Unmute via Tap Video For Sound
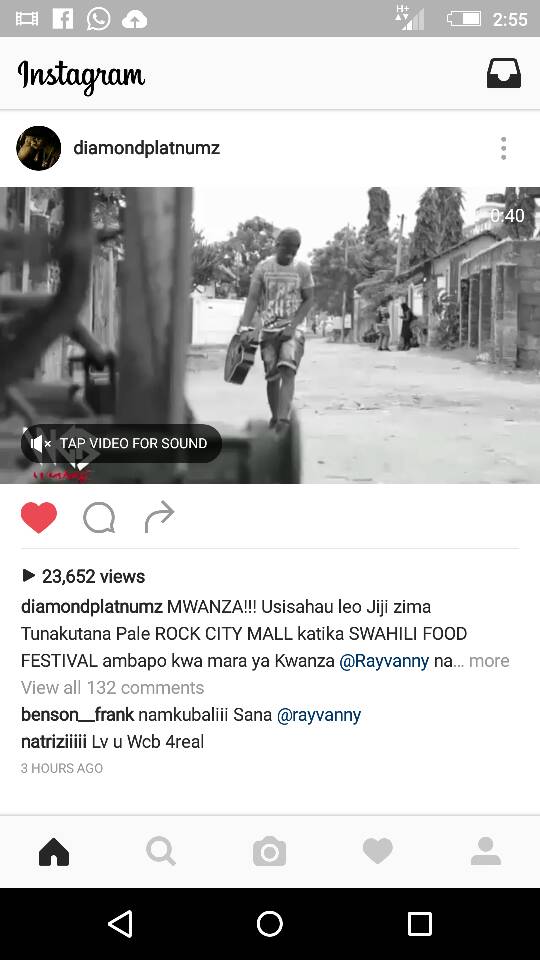This screenshot has height=960, width=540. pyautogui.click(x=121, y=443)
